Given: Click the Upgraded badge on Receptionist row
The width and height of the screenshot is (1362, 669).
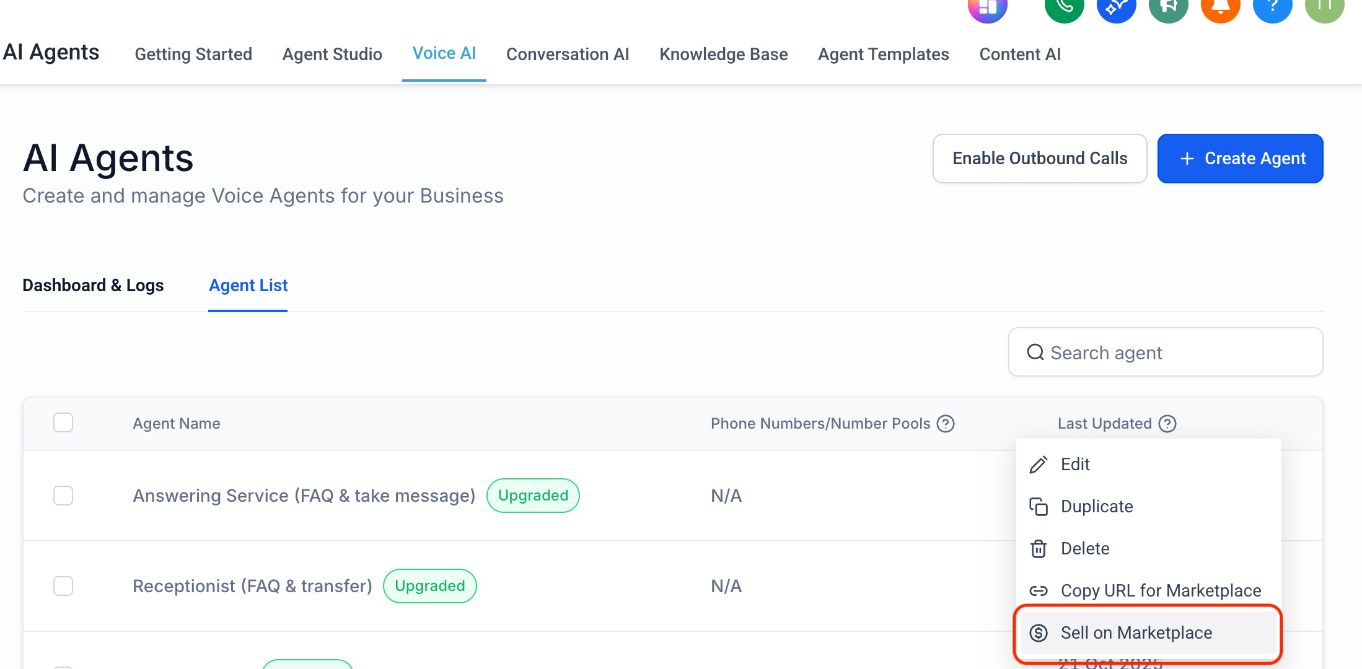Looking at the screenshot, I should coord(430,586).
